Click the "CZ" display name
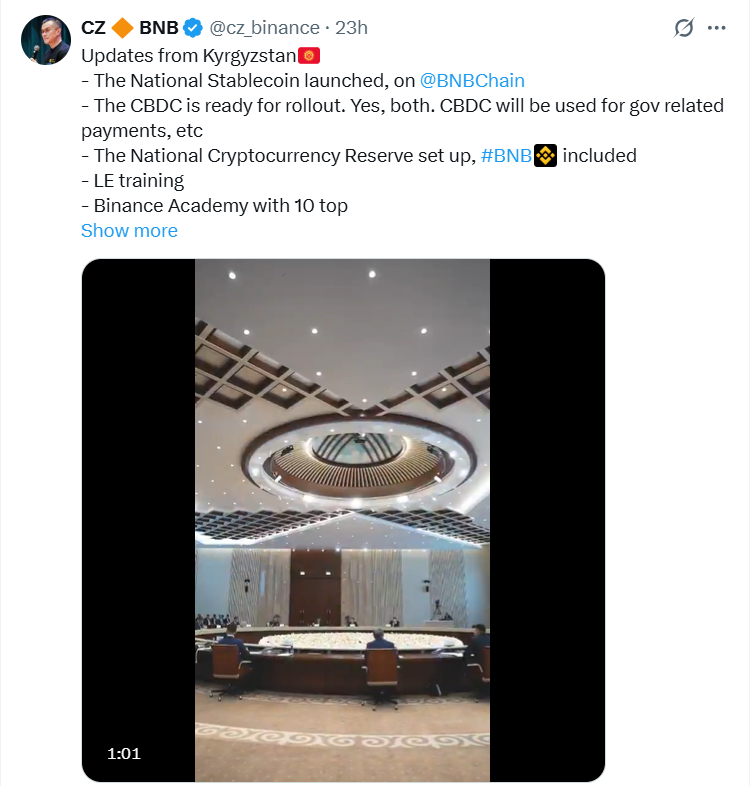 pyautogui.click(x=93, y=28)
